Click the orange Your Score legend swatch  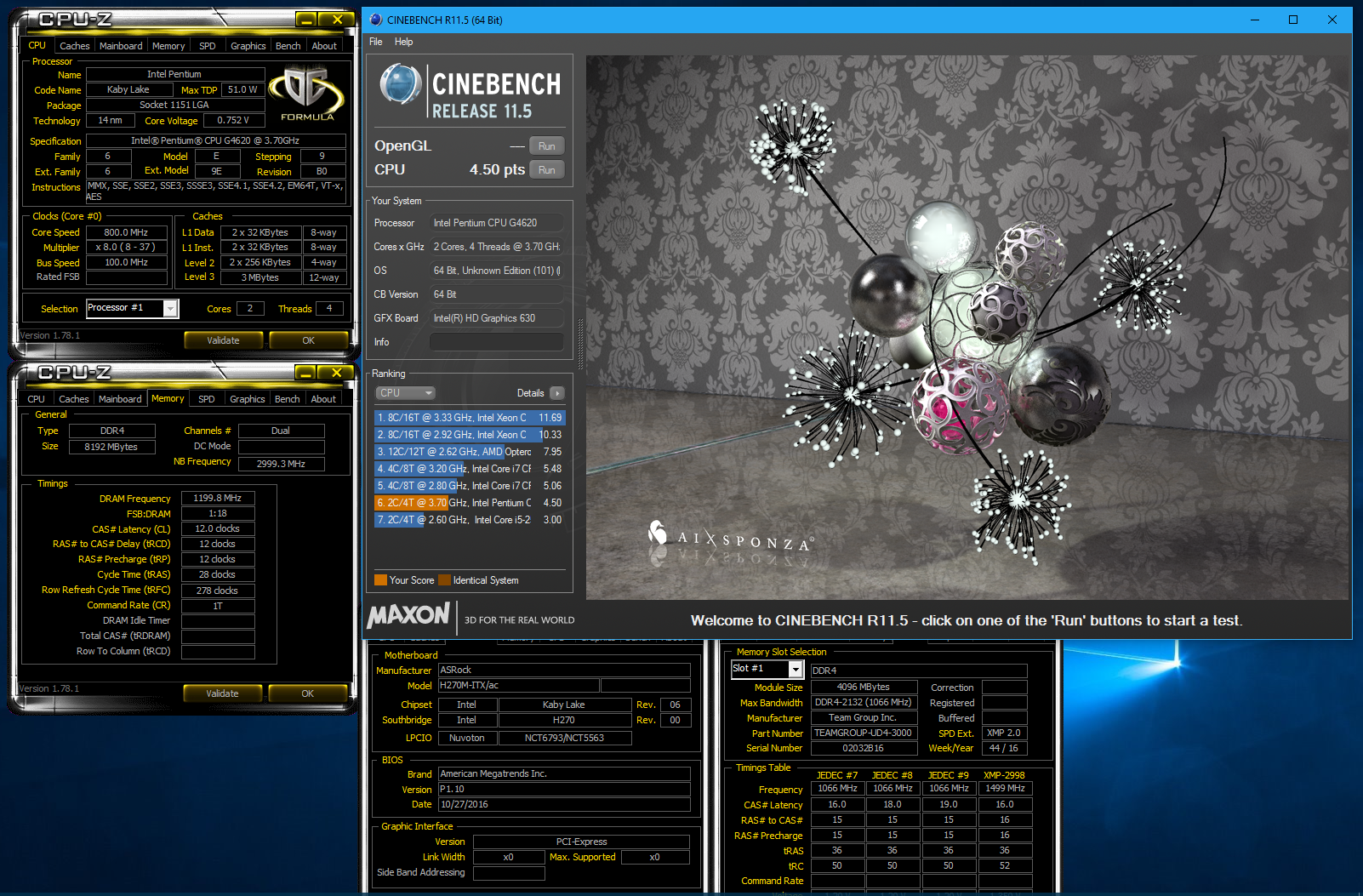click(381, 580)
